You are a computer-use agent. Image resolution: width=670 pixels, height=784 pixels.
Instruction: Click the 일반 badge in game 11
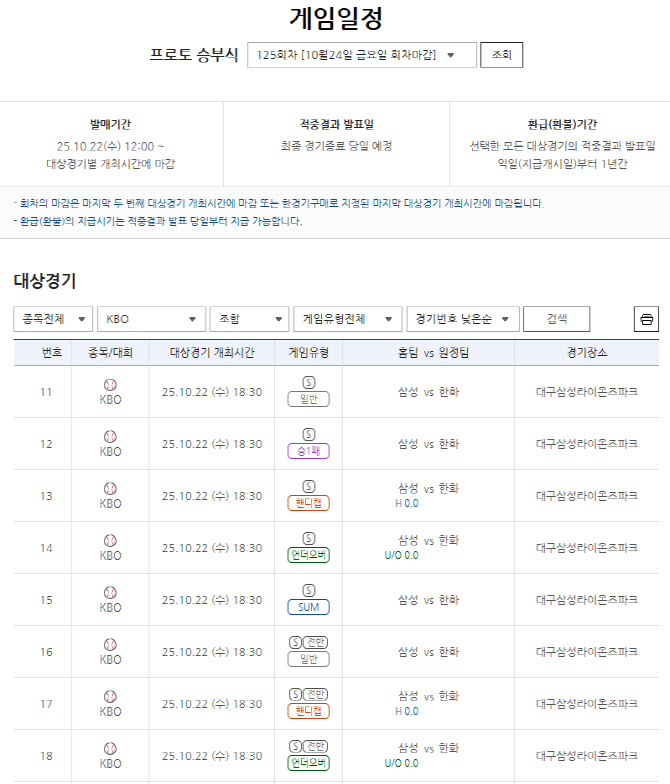pos(308,399)
